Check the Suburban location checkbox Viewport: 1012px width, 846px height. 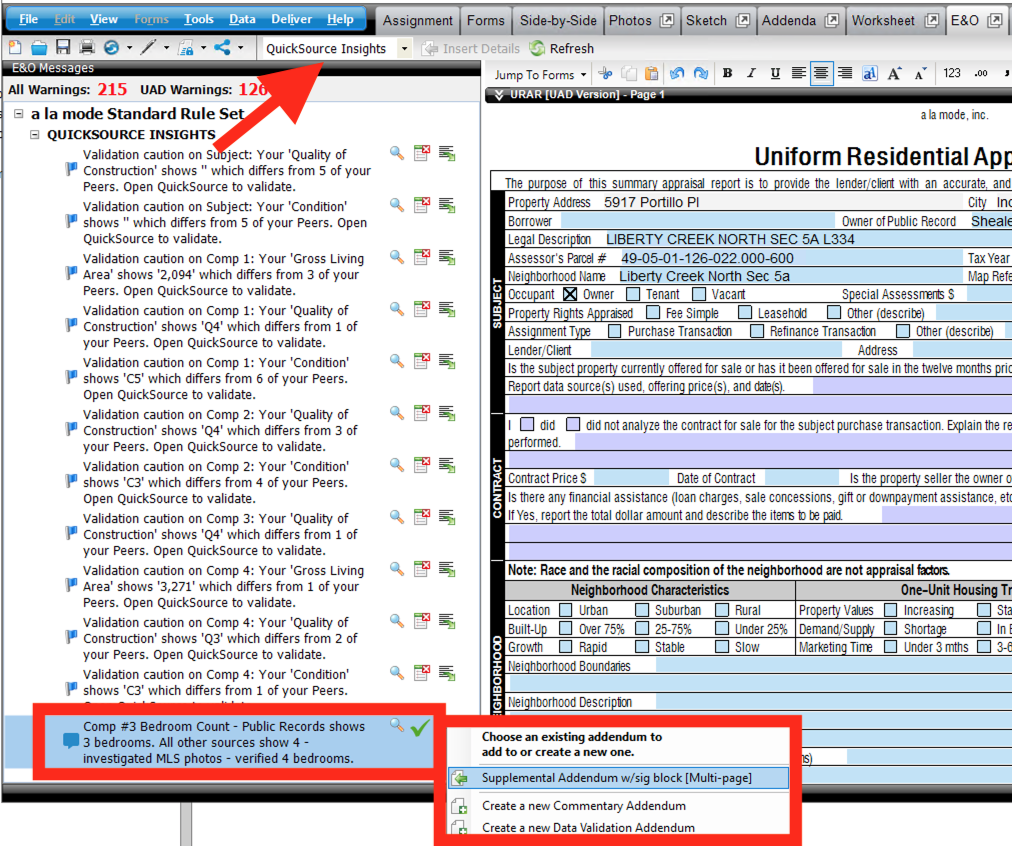(642, 610)
